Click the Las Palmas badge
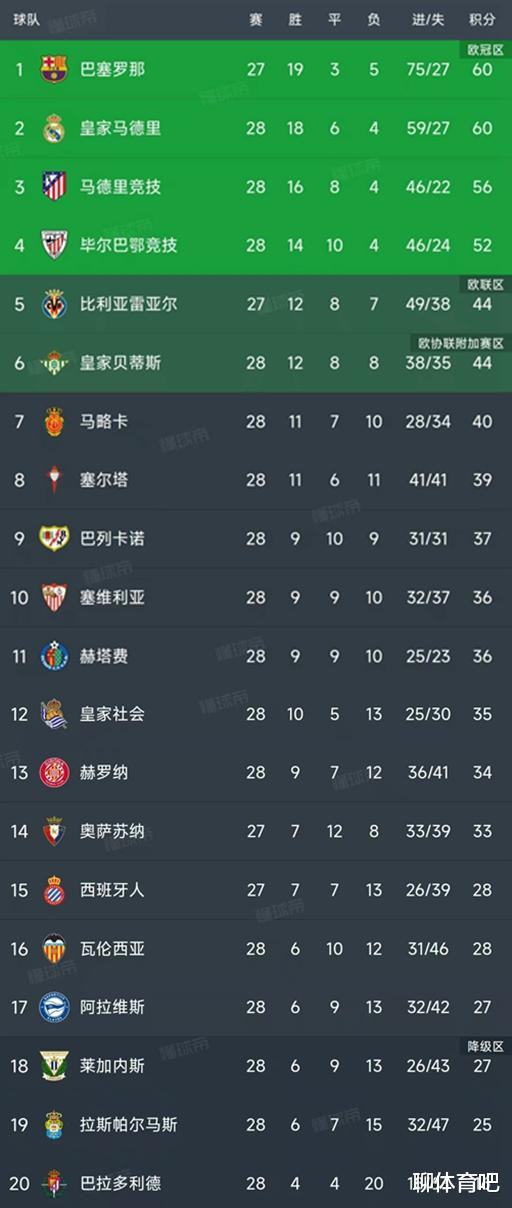The width and height of the screenshot is (512, 1208). (53, 1124)
